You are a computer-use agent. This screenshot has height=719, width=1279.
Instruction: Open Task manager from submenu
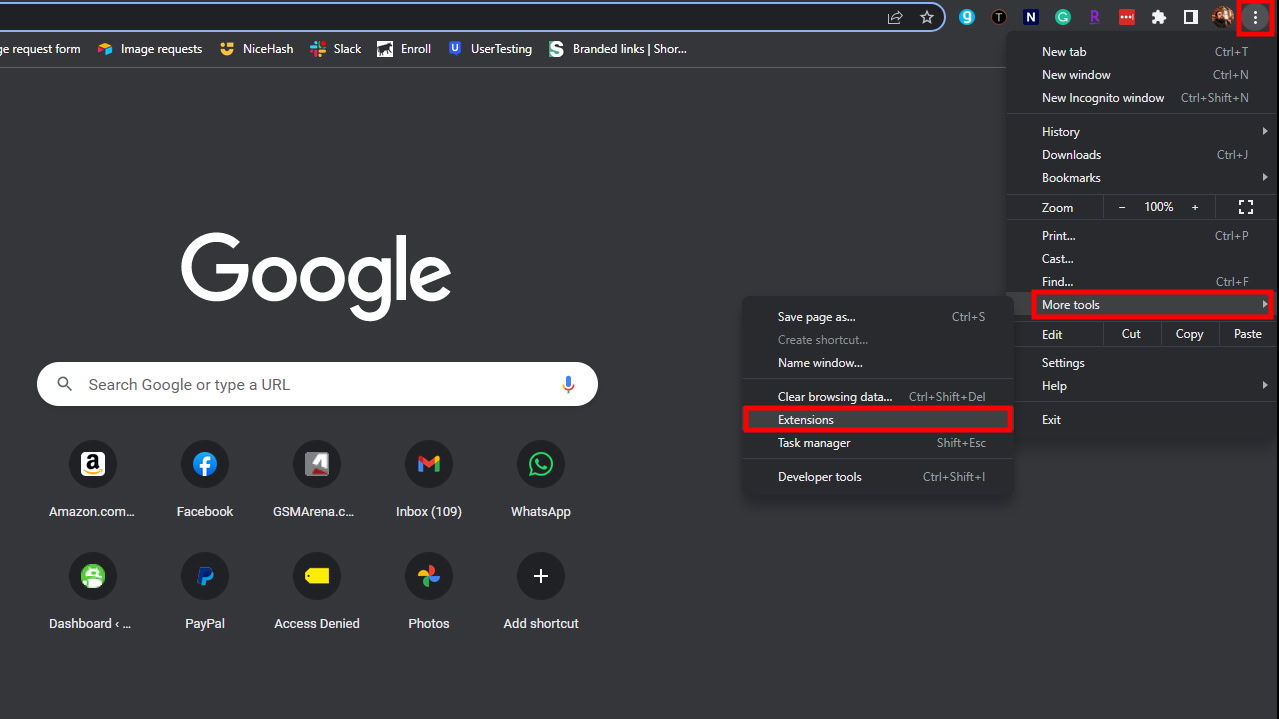point(878,443)
